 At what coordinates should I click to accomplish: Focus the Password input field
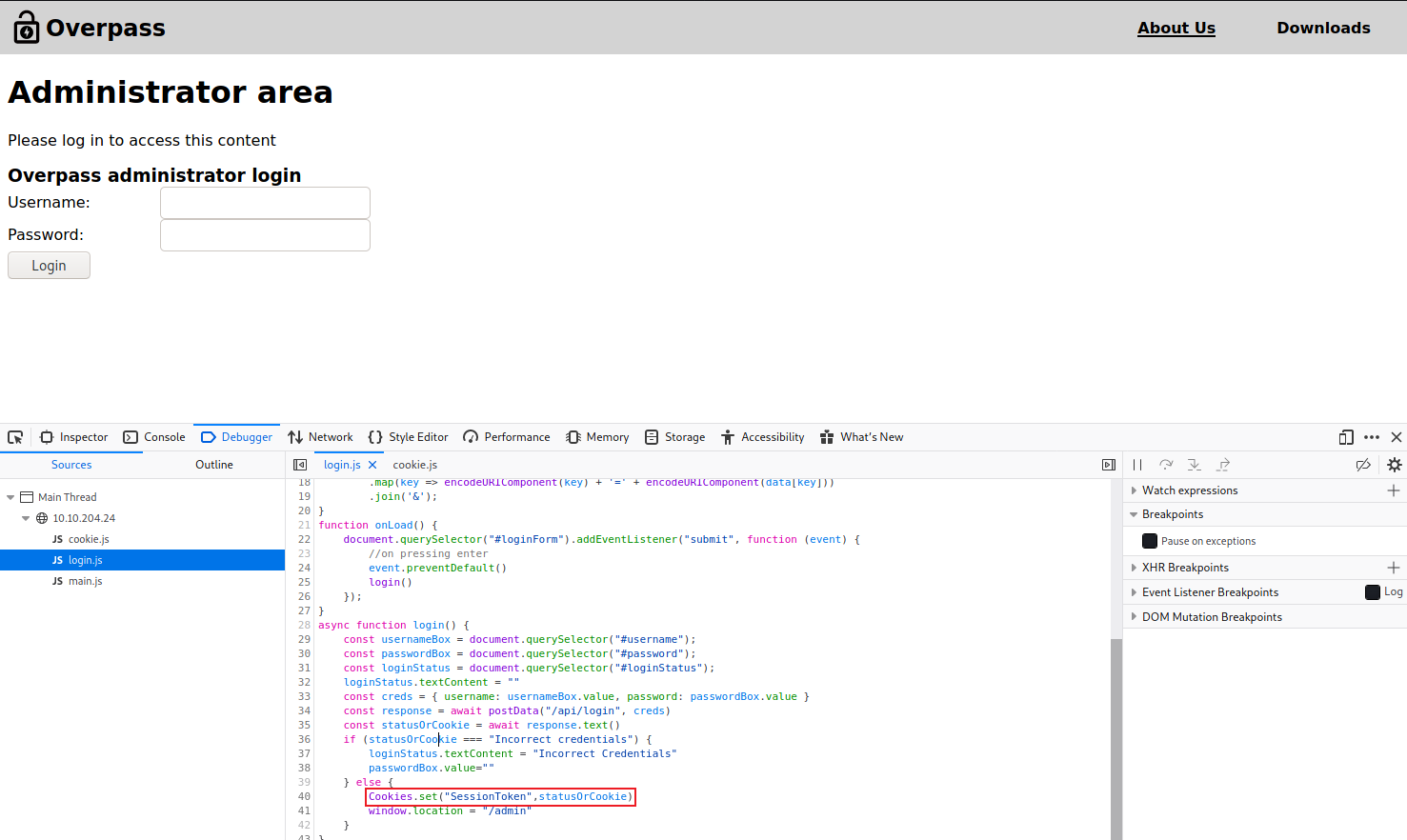[x=265, y=235]
